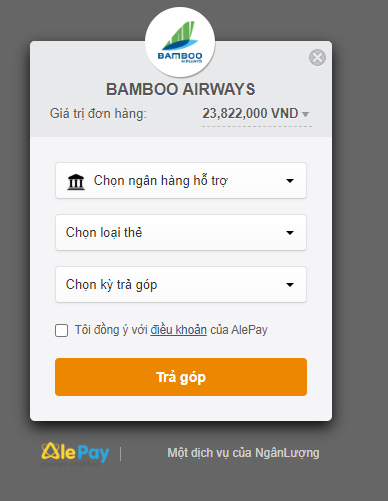Click the bank building icon

point(76,182)
